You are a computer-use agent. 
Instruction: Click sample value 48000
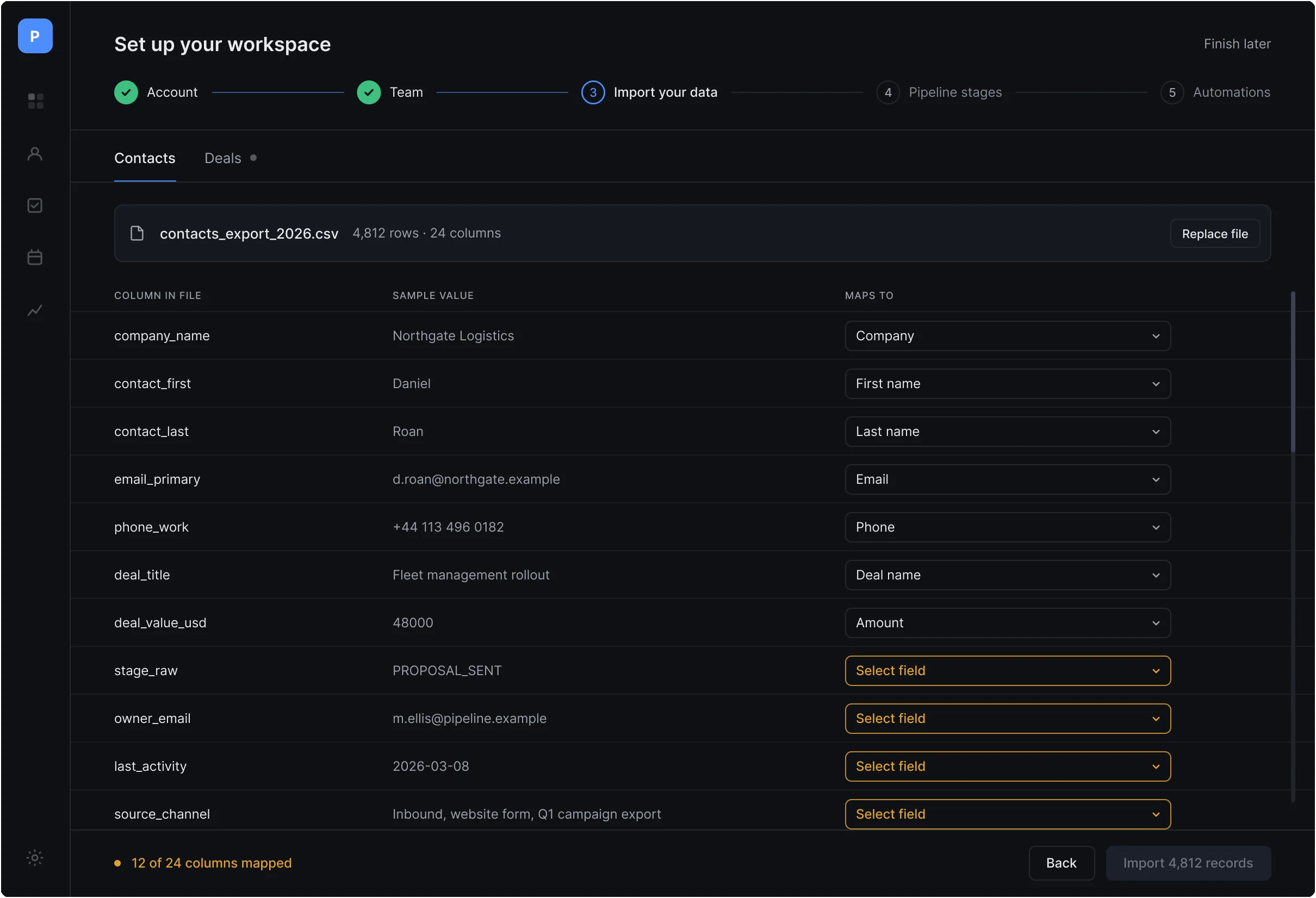pyautogui.click(x=413, y=623)
